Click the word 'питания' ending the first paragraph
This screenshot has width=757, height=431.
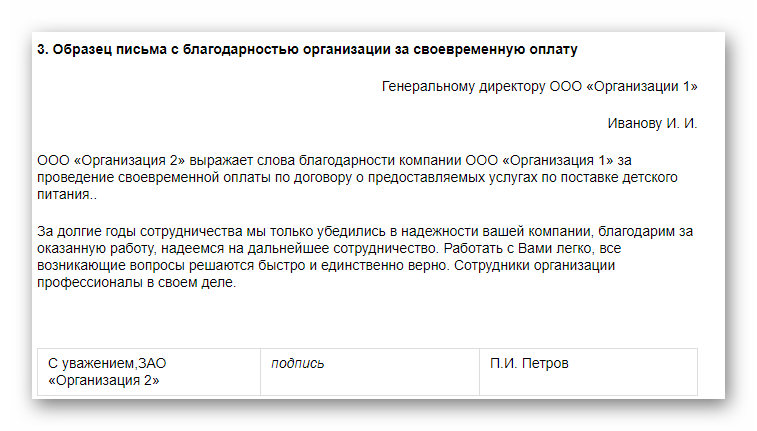tap(62, 195)
